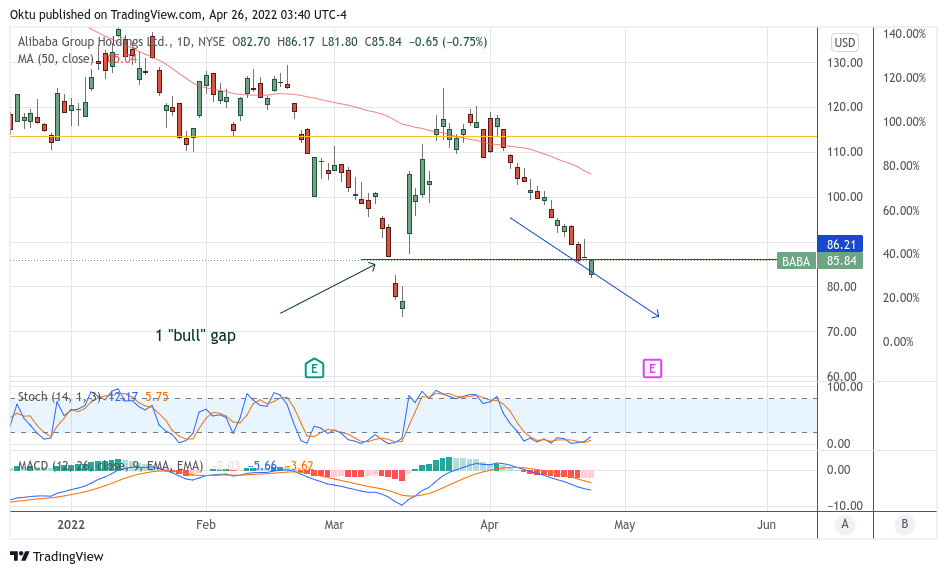Click the Stoch (14, 1, 3) indicator legend

click(x=60, y=397)
